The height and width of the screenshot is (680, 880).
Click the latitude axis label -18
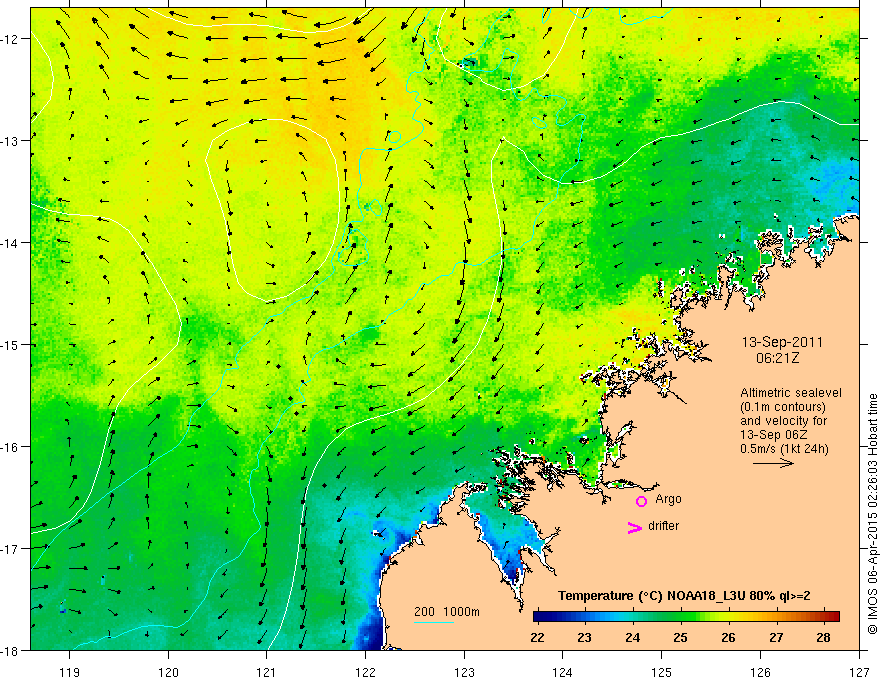pyautogui.click(x=10, y=650)
